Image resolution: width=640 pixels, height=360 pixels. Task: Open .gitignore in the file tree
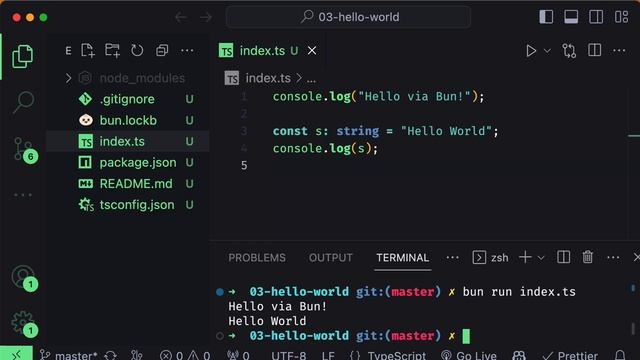127,99
